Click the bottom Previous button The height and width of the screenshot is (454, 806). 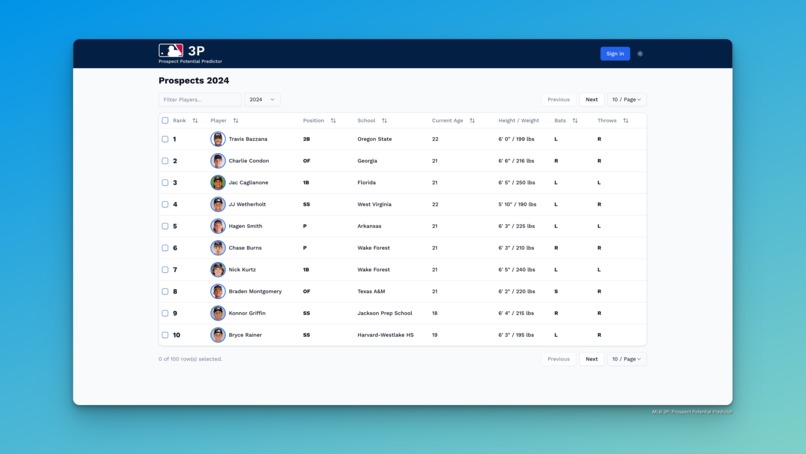click(x=559, y=359)
